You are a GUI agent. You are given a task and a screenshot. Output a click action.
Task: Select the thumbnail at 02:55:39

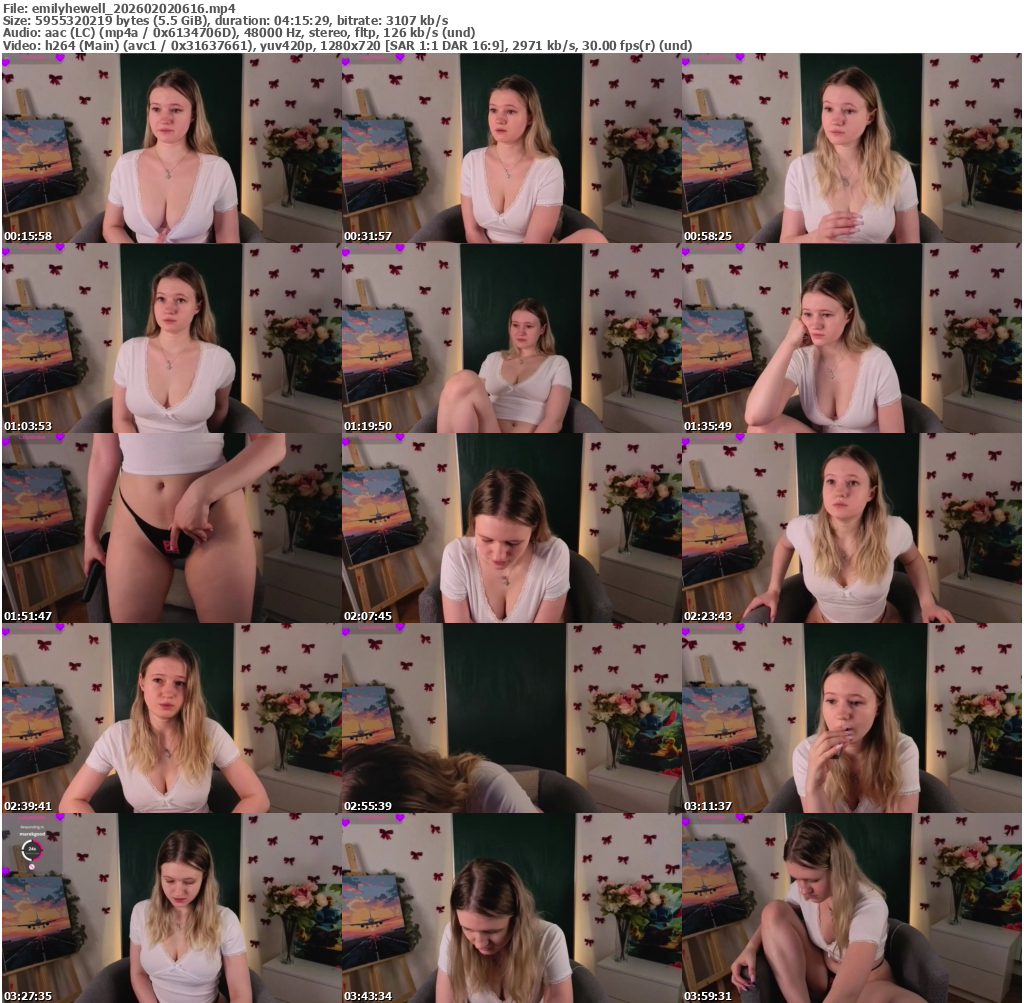(511, 718)
